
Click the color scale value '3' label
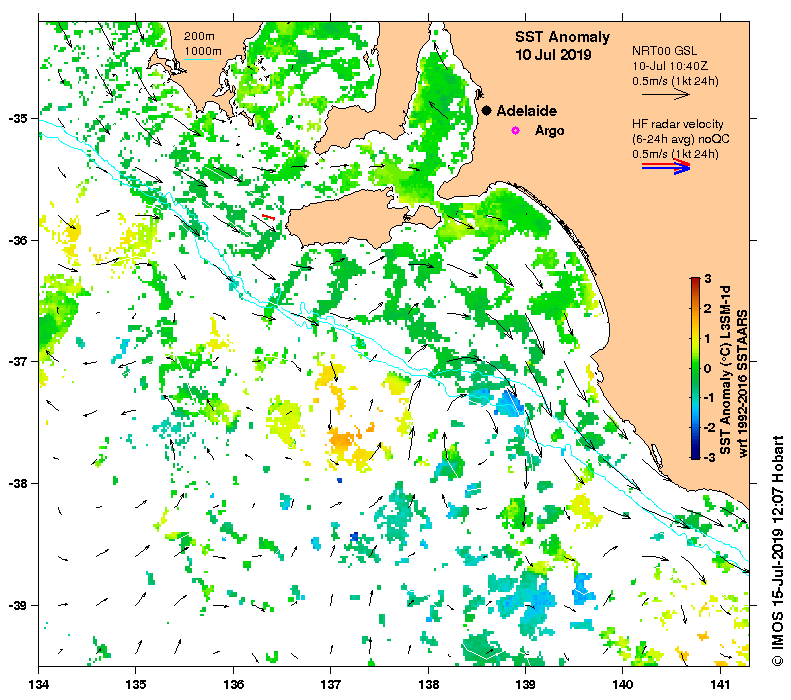(x=708, y=278)
